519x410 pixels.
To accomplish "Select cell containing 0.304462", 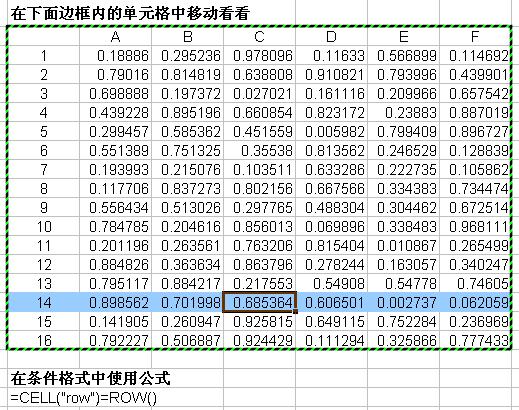I will click(403, 207).
